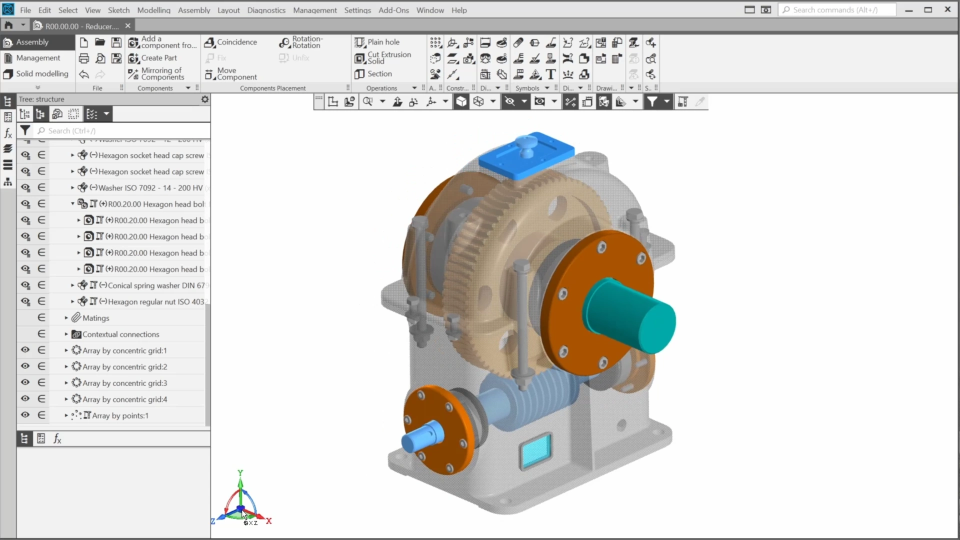Screen dimensions: 960x540
Task: Click the Create Part button
Action: (x=158, y=58)
